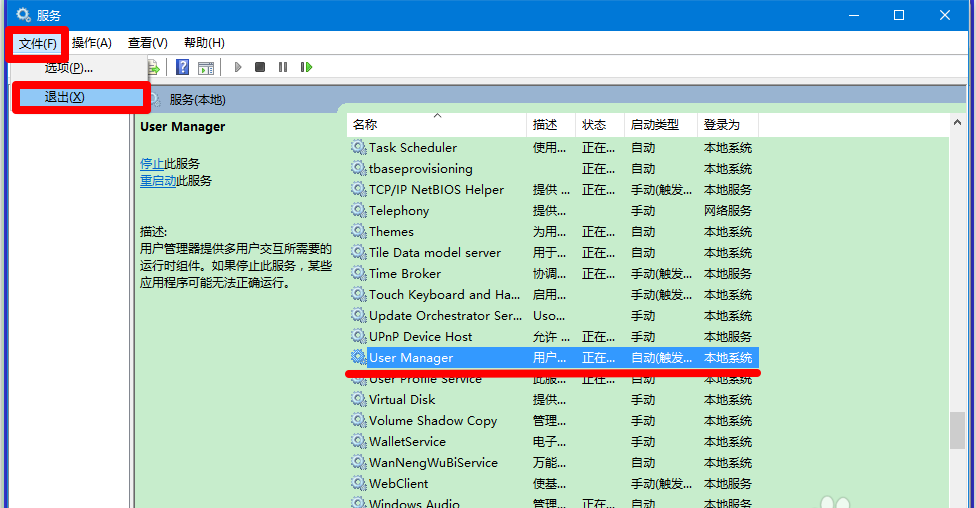
Task: Sort list by the 名称 column header
Action: (436, 125)
